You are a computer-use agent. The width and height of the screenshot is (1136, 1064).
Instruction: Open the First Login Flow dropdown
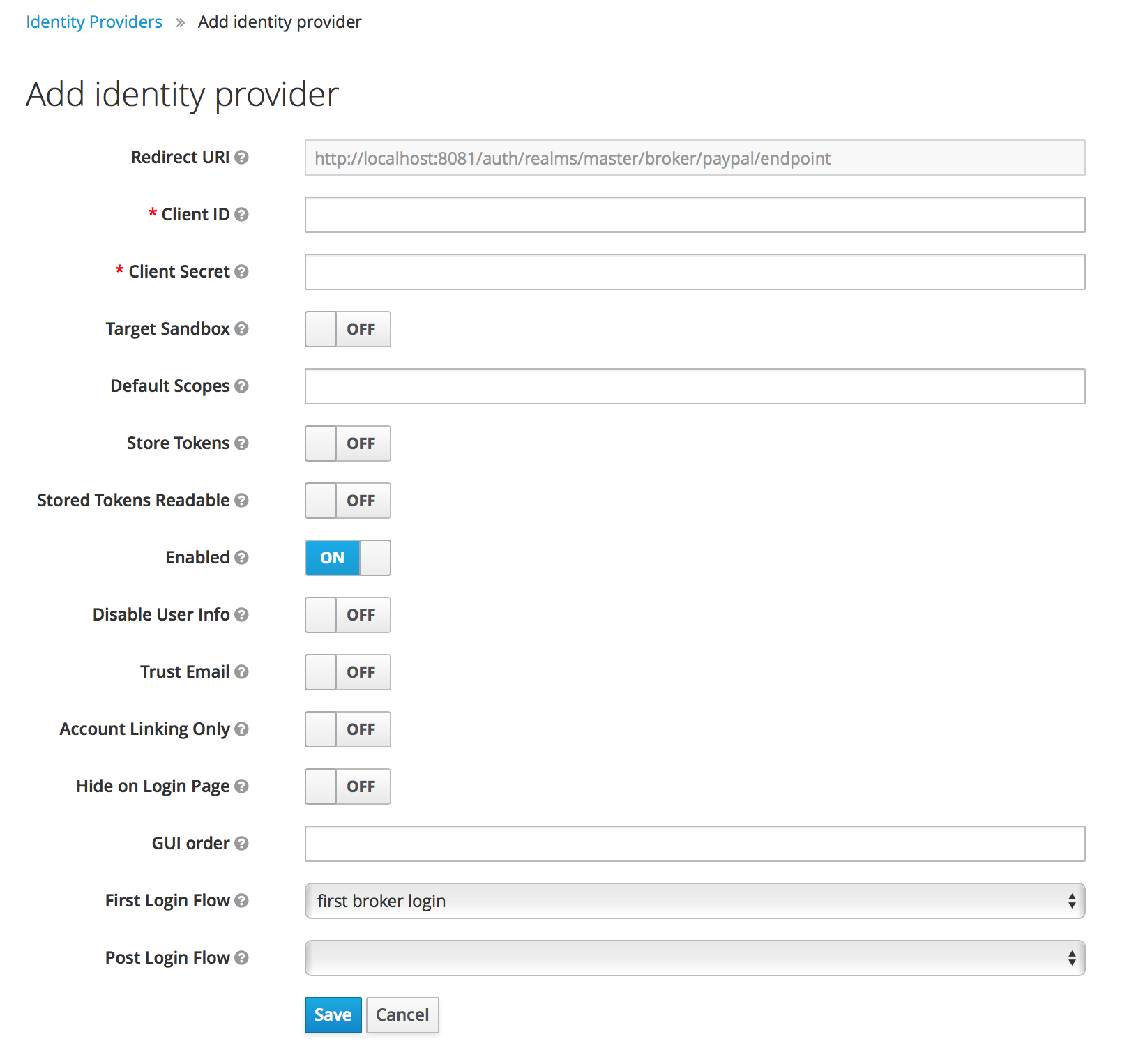(694, 901)
